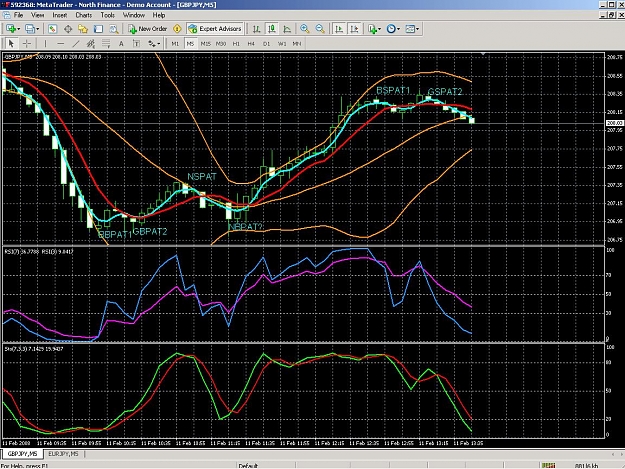Open the File menu

tap(18, 15)
